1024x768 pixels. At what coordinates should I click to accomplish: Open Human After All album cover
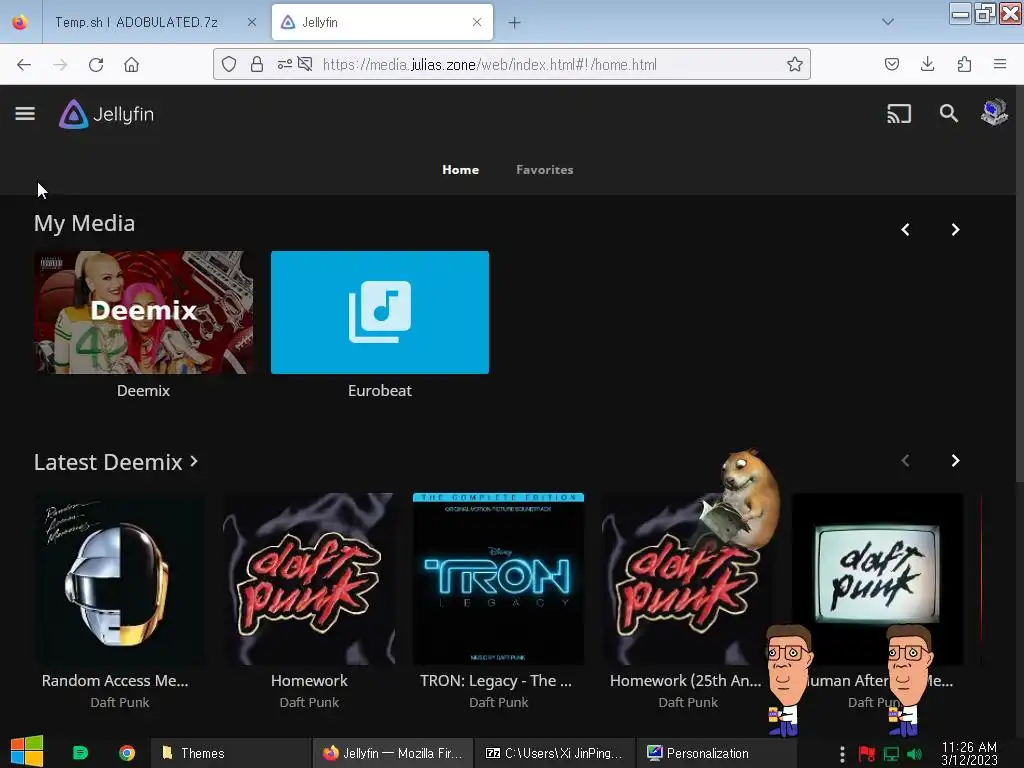coord(877,579)
